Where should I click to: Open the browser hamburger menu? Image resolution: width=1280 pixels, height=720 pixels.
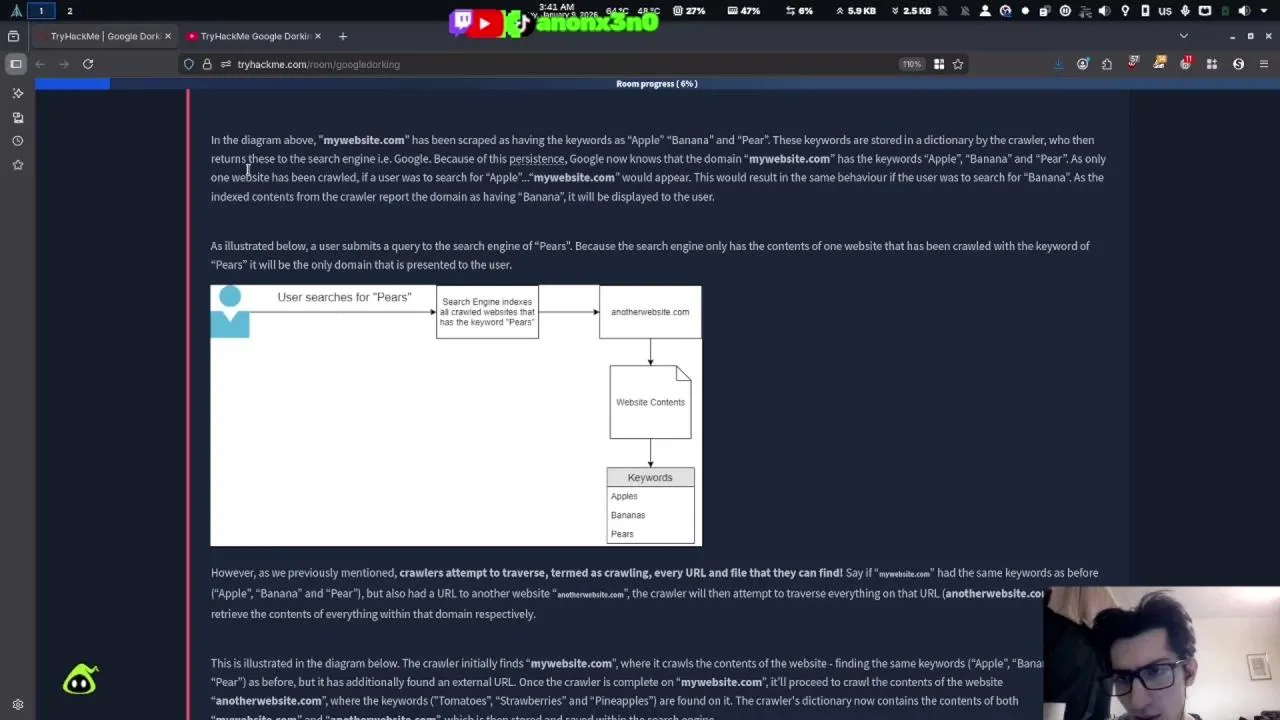tap(1264, 64)
